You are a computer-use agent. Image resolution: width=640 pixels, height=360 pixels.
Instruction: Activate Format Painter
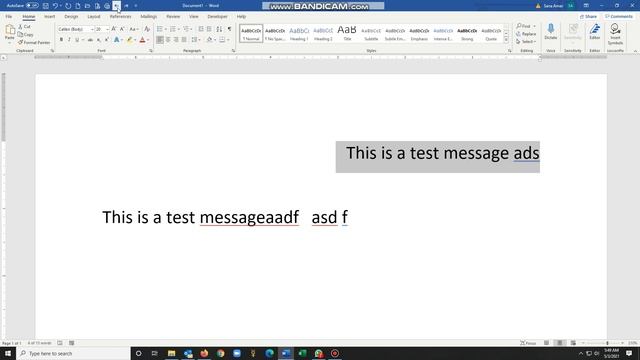[34, 42]
